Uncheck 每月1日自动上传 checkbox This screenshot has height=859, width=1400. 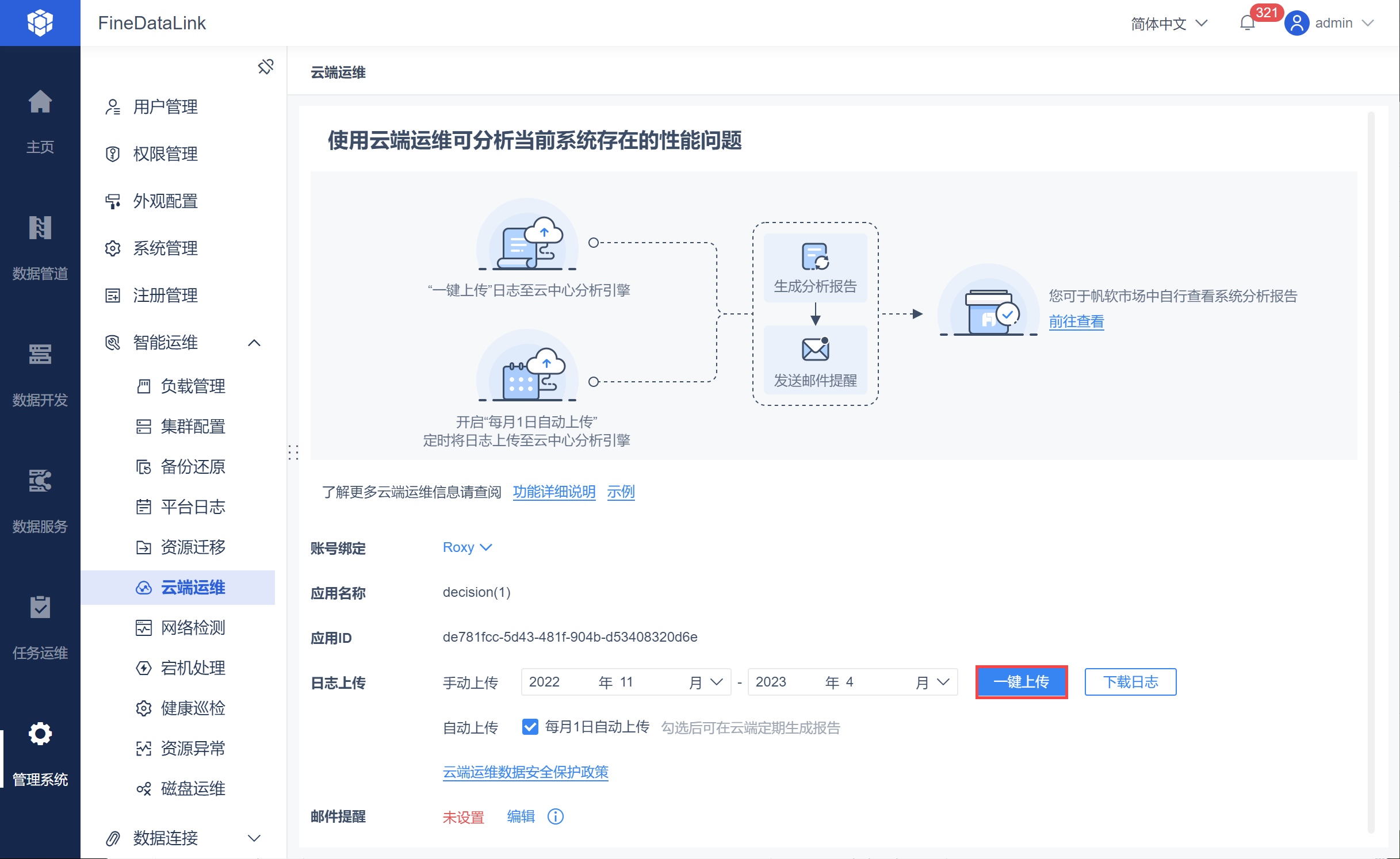(x=530, y=727)
